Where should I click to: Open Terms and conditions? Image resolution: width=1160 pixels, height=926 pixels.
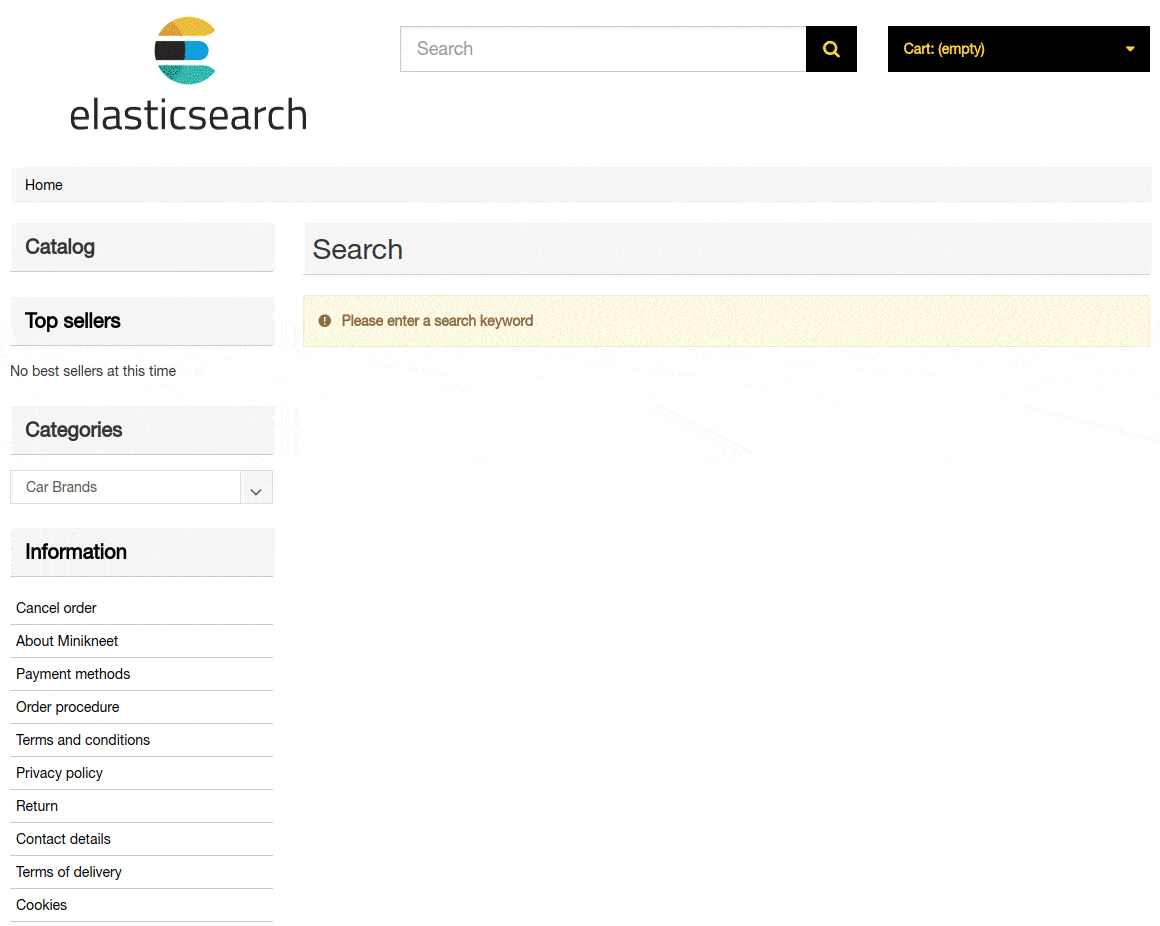point(83,740)
